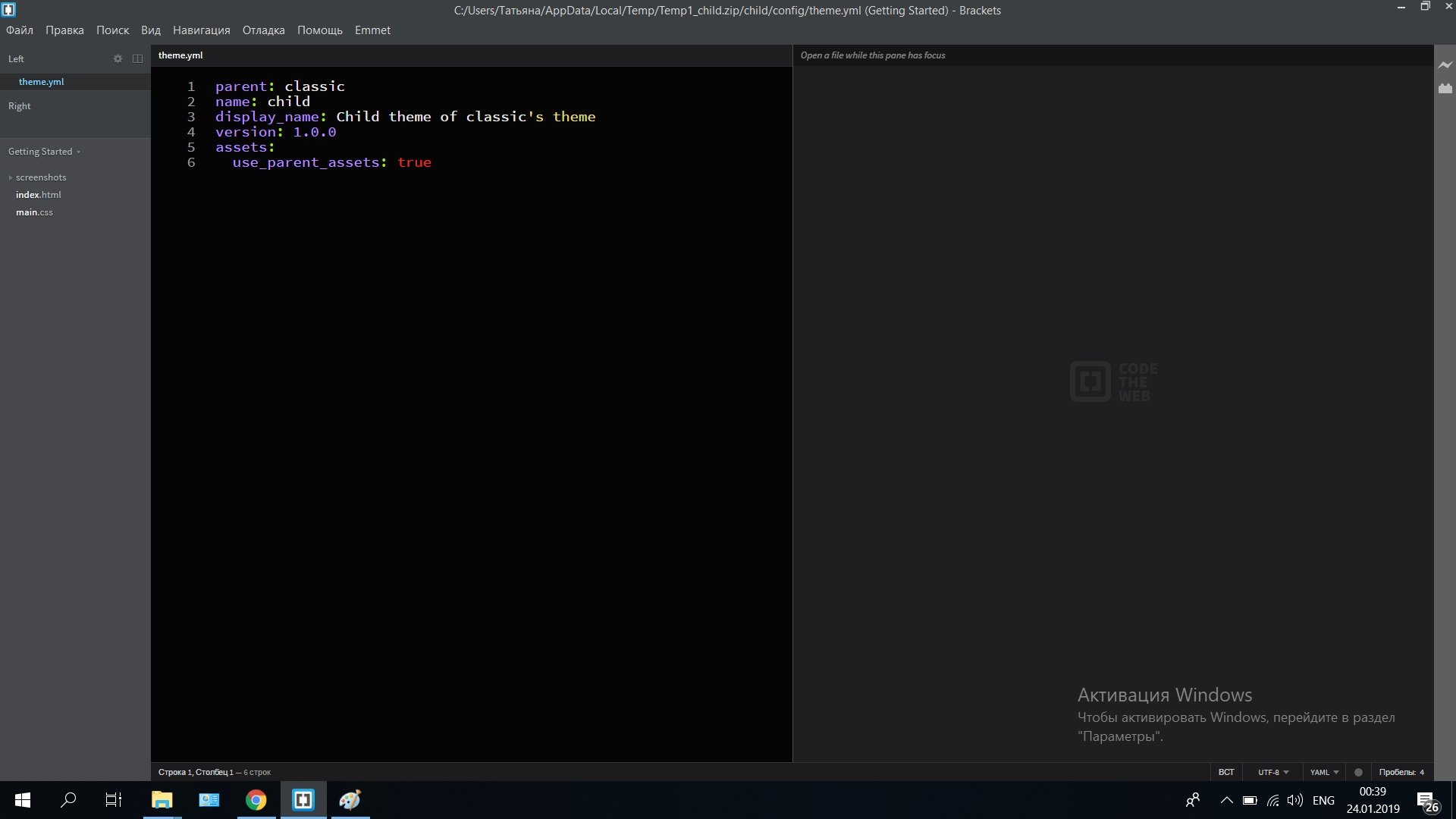
Task: Open the UTF-8 encoding dropdown
Action: [x=1272, y=772]
